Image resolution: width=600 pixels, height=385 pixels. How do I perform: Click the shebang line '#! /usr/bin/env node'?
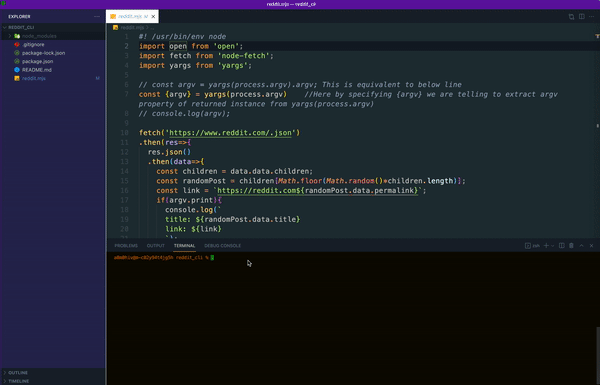pyautogui.click(x=182, y=37)
